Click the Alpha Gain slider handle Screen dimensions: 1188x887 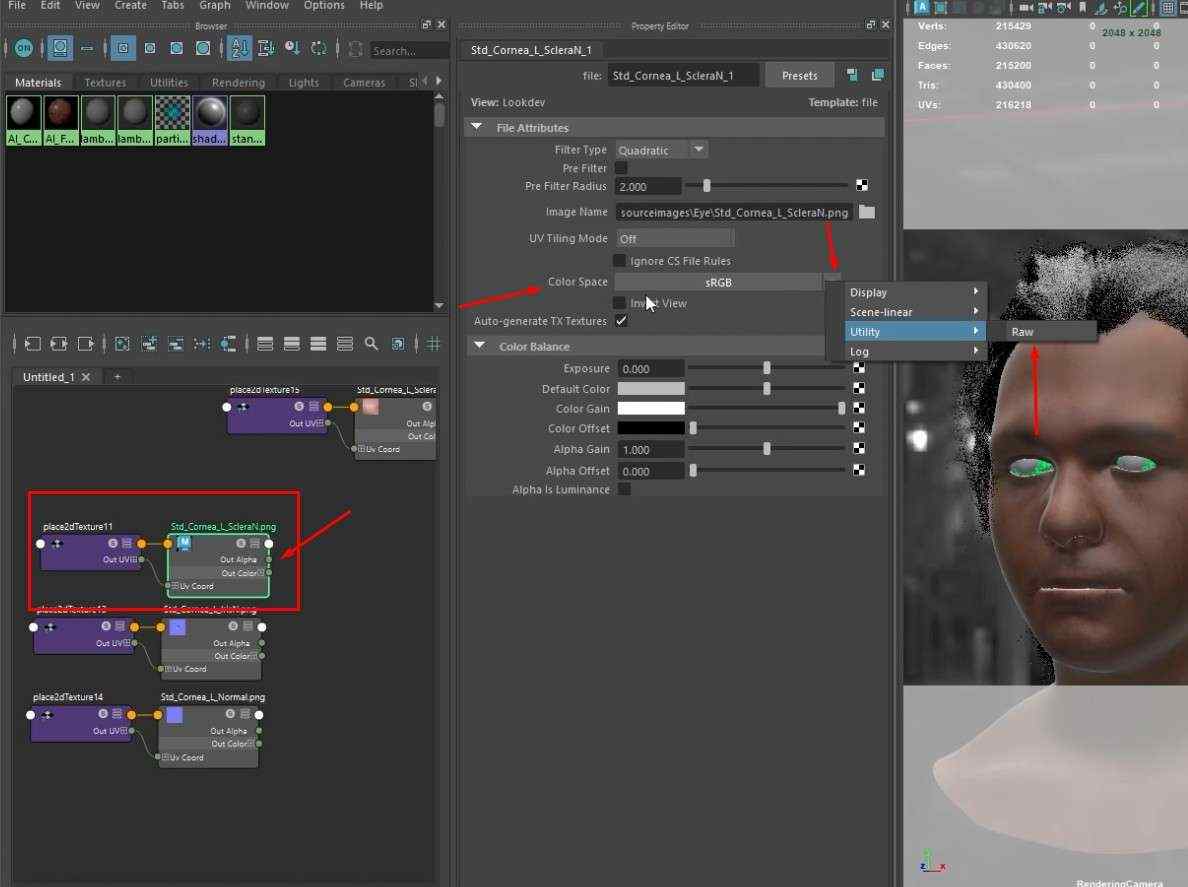[767, 448]
